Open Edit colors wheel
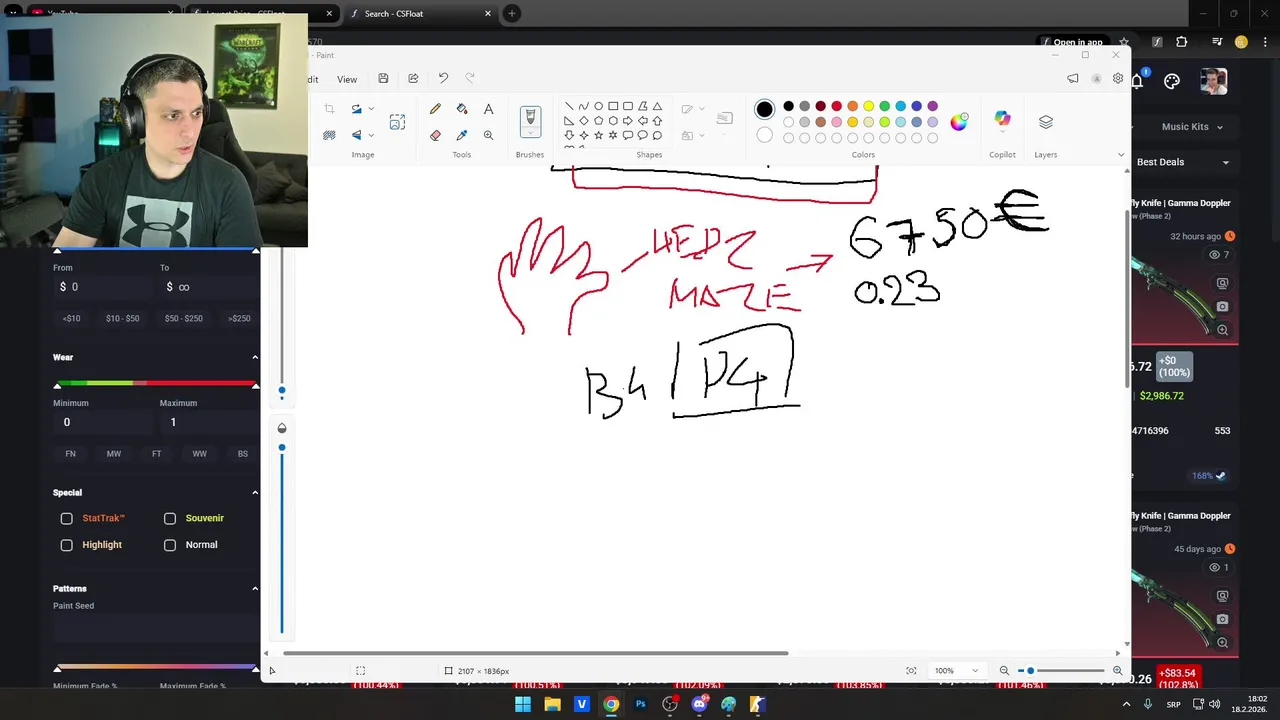The height and width of the screenshot is (720, 1280). pyautogui.click(x=959, y=122)
